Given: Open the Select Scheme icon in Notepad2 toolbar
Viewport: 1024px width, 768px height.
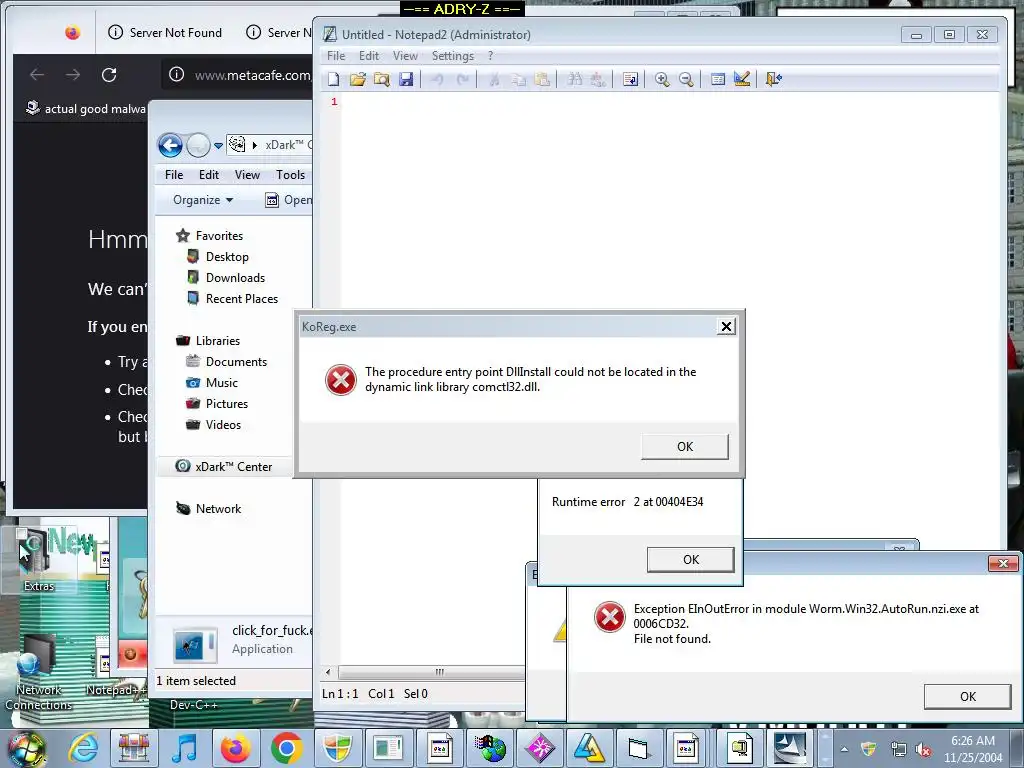Looking at the screenshot, I should 718,79.
